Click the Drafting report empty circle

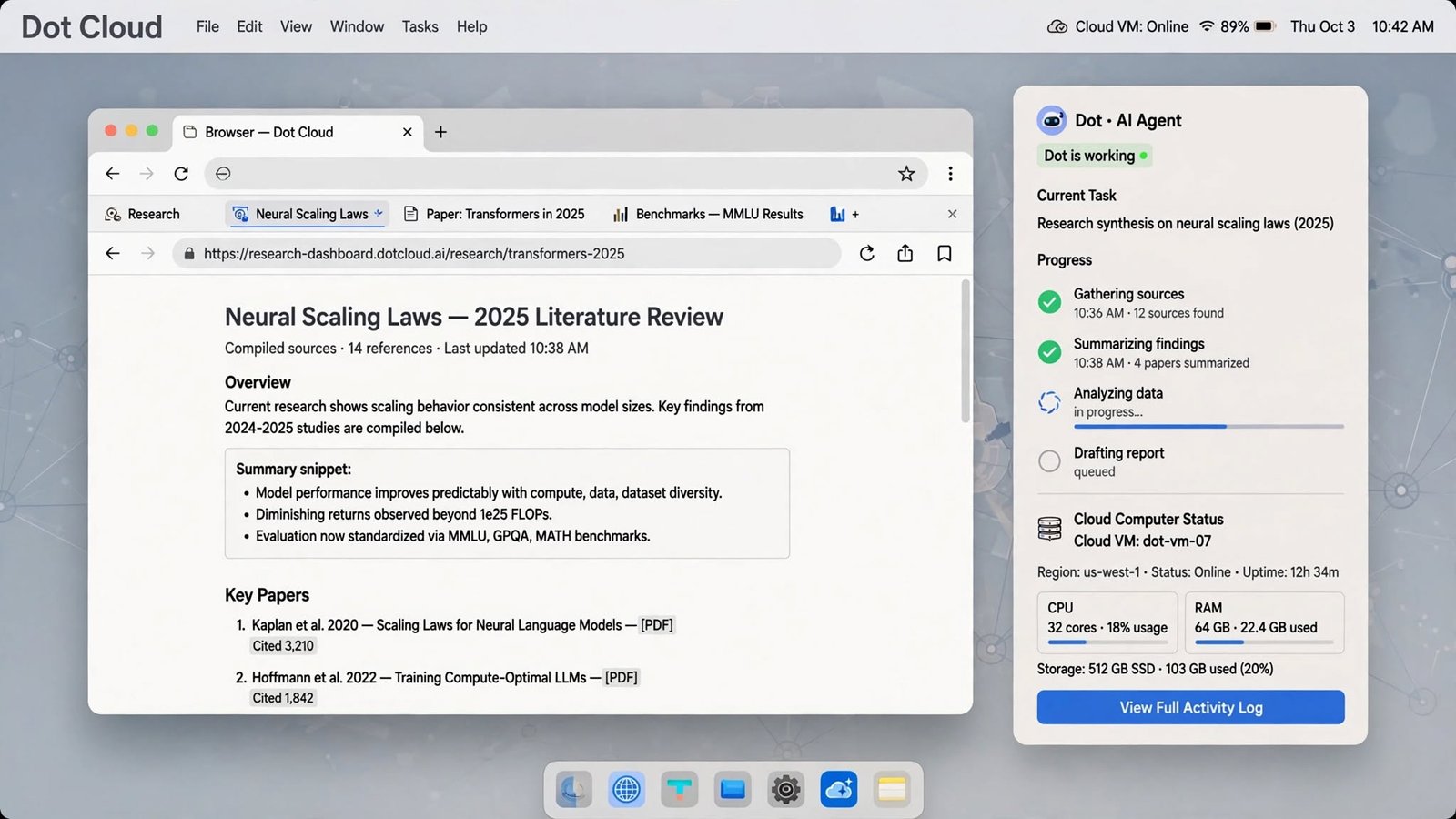click(x=1049, y=461)
